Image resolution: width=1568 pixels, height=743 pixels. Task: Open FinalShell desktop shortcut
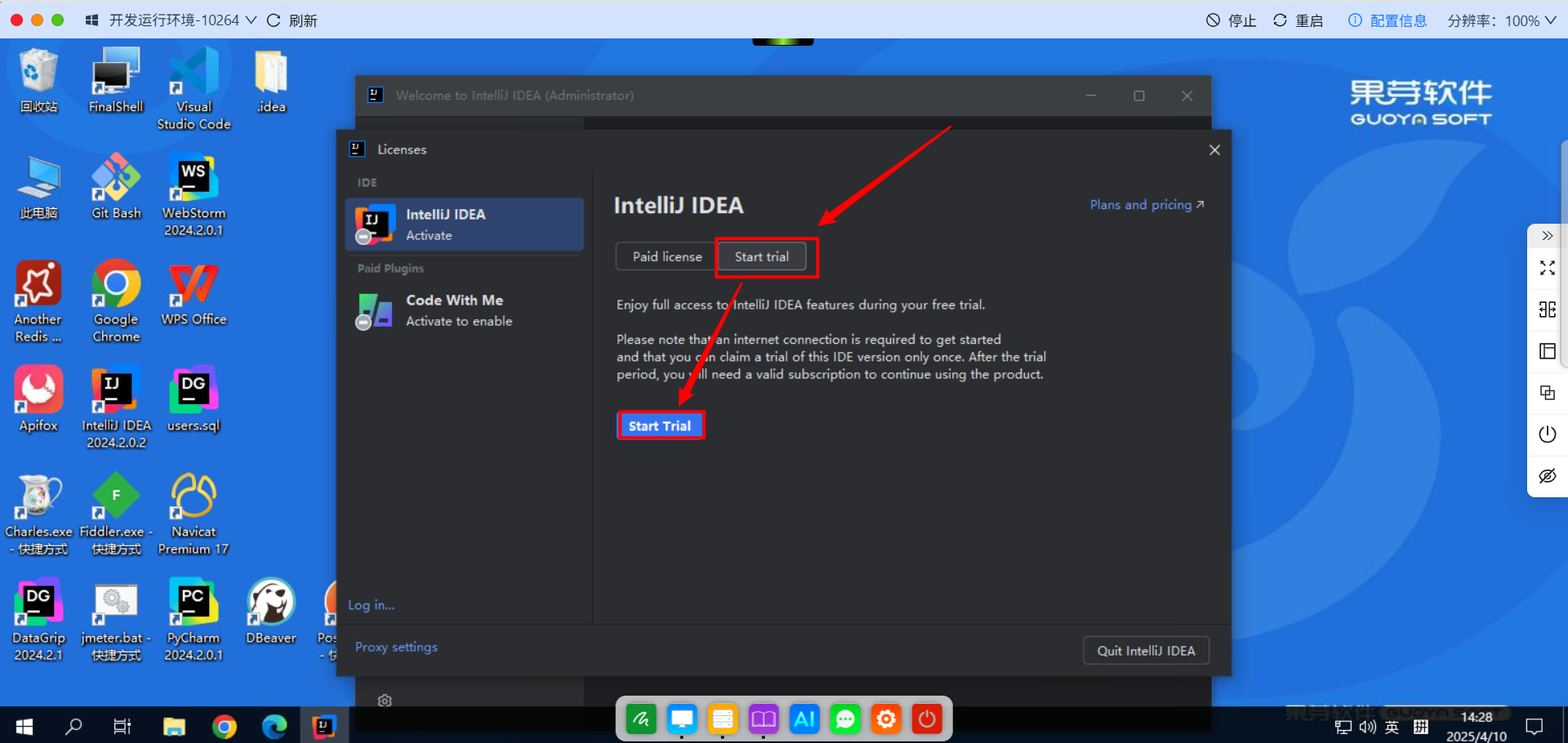[x=116, y=80]
